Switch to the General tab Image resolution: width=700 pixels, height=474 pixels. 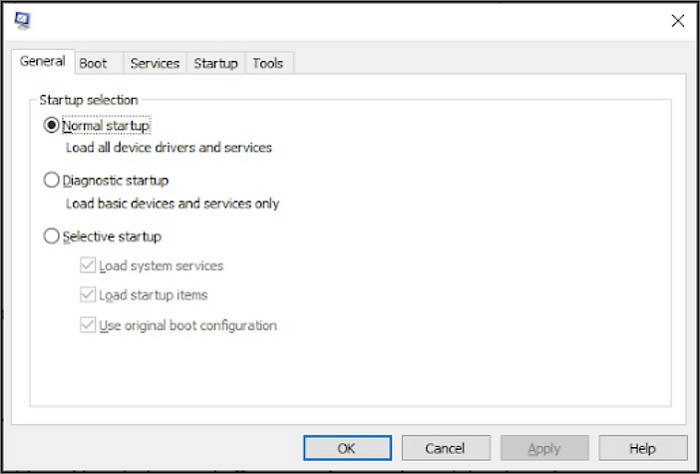tap(42, 62)
